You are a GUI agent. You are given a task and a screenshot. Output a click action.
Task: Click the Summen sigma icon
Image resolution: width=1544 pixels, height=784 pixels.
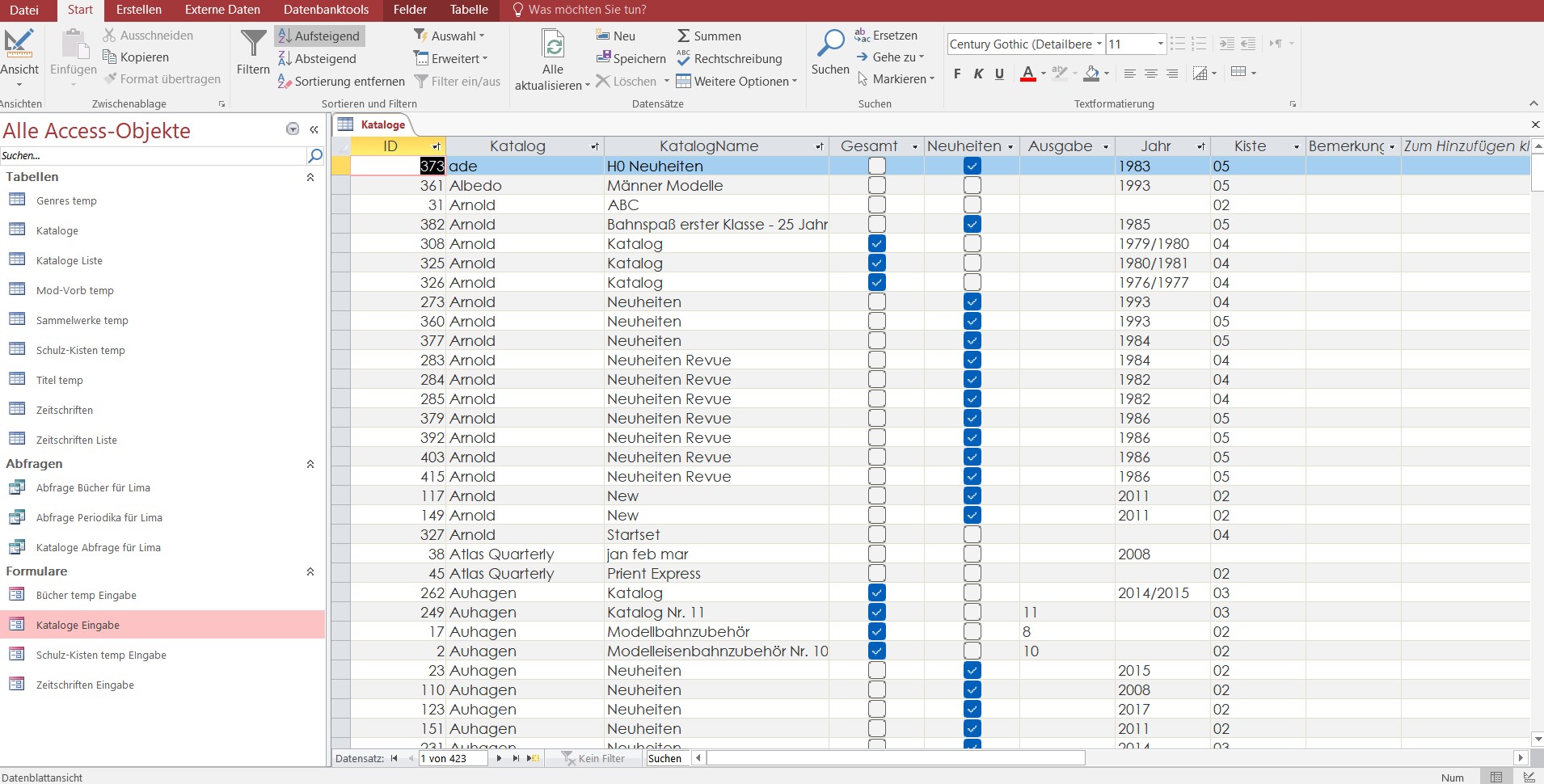[684, 36]
